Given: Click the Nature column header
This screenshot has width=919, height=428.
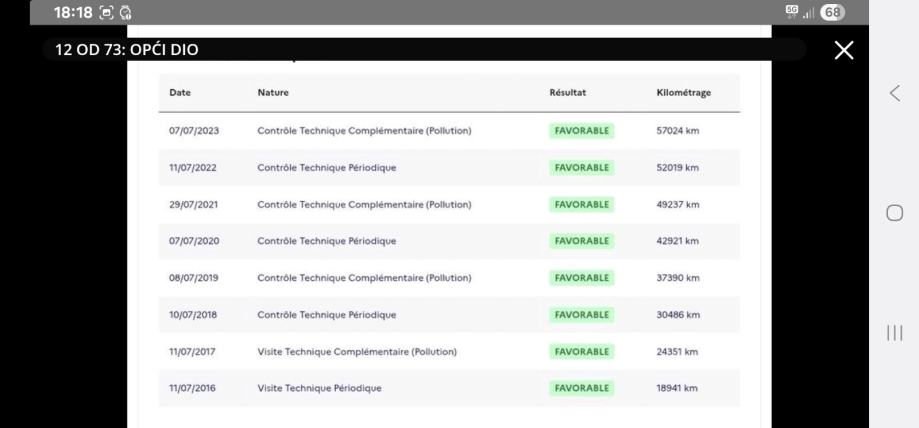Looking at the screenshot, I should (x=276, y=93).
